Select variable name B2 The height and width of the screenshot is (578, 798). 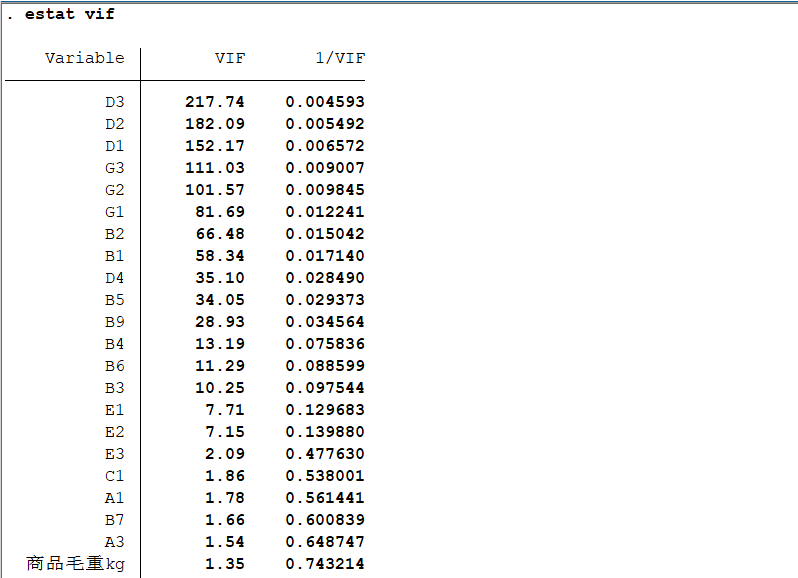click(115, 234)
